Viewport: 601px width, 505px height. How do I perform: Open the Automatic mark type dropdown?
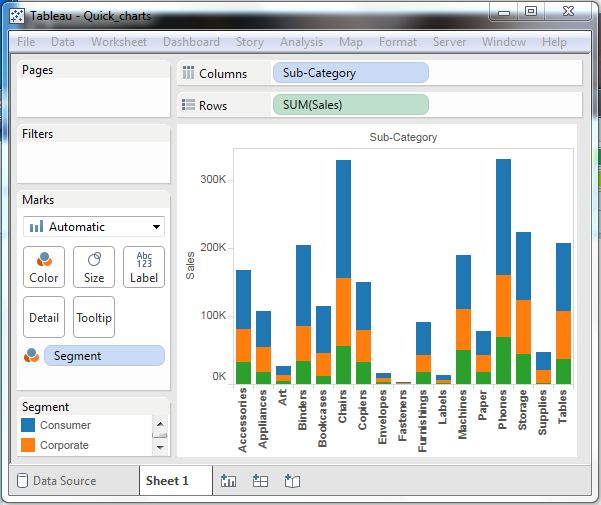point(94,227)
